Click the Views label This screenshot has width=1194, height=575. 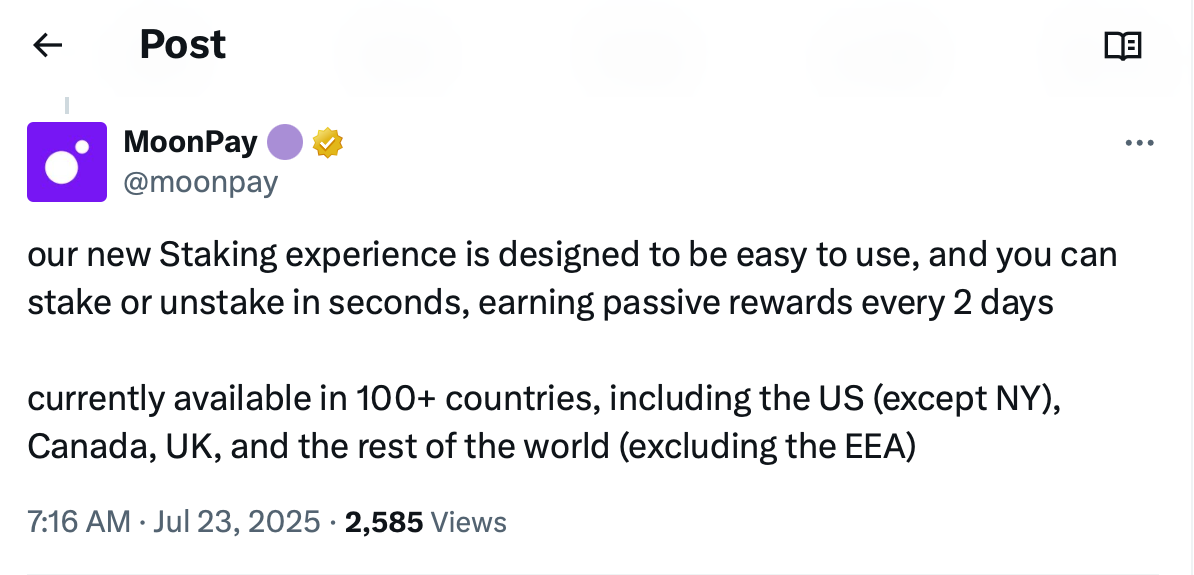pyautogui.click(x=469, y=521)
